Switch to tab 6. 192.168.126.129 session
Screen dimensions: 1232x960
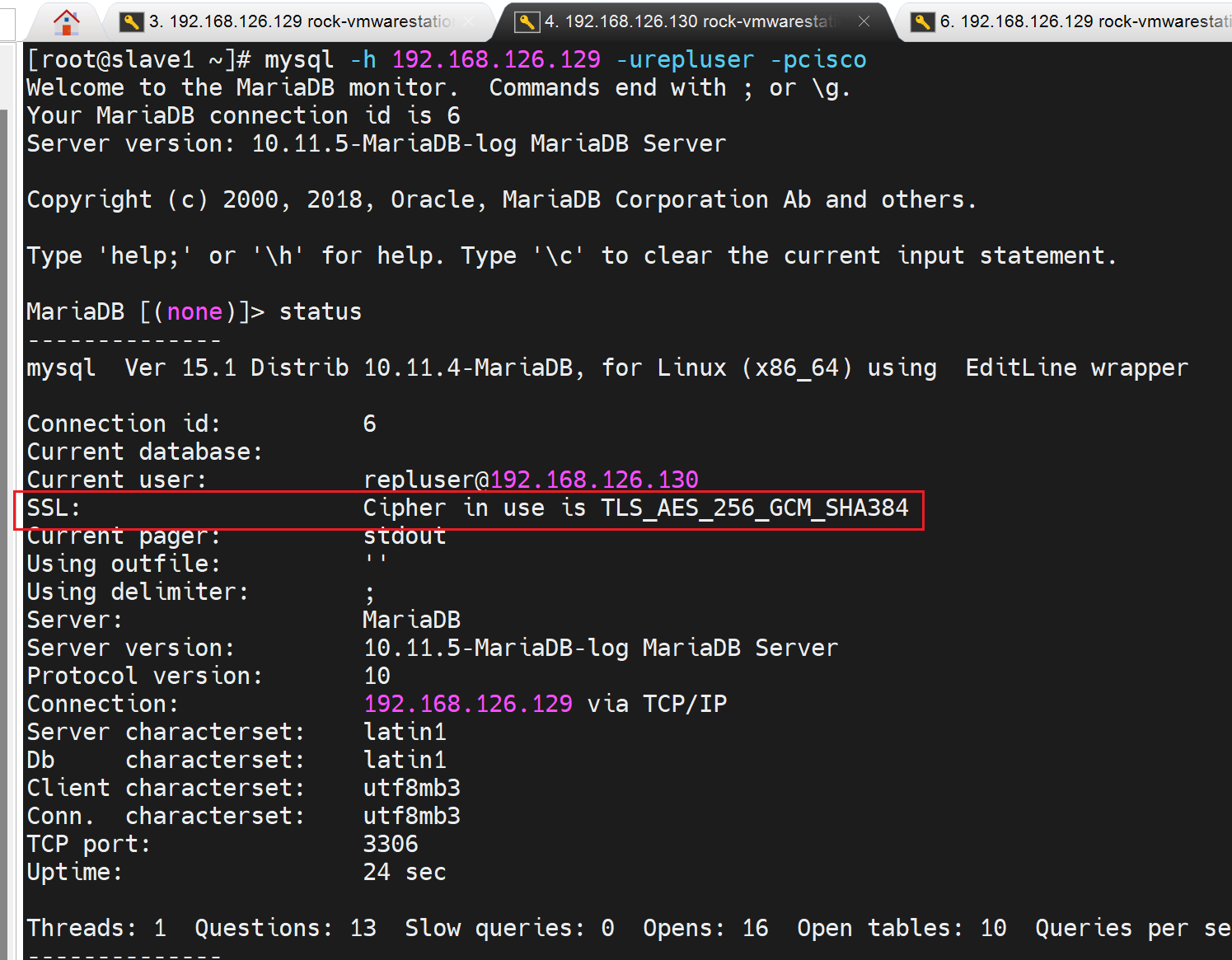1071,21
